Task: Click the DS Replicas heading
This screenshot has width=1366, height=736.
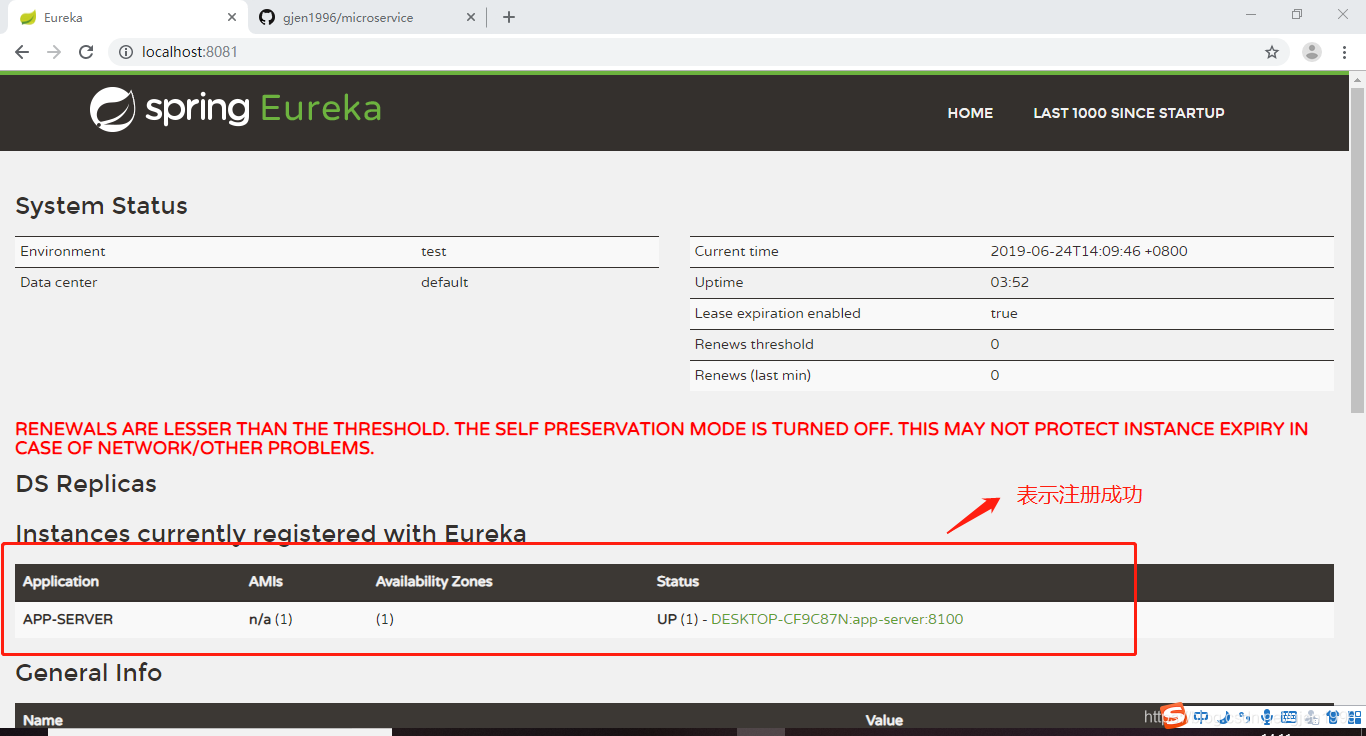Action: (x=86, y=484)
